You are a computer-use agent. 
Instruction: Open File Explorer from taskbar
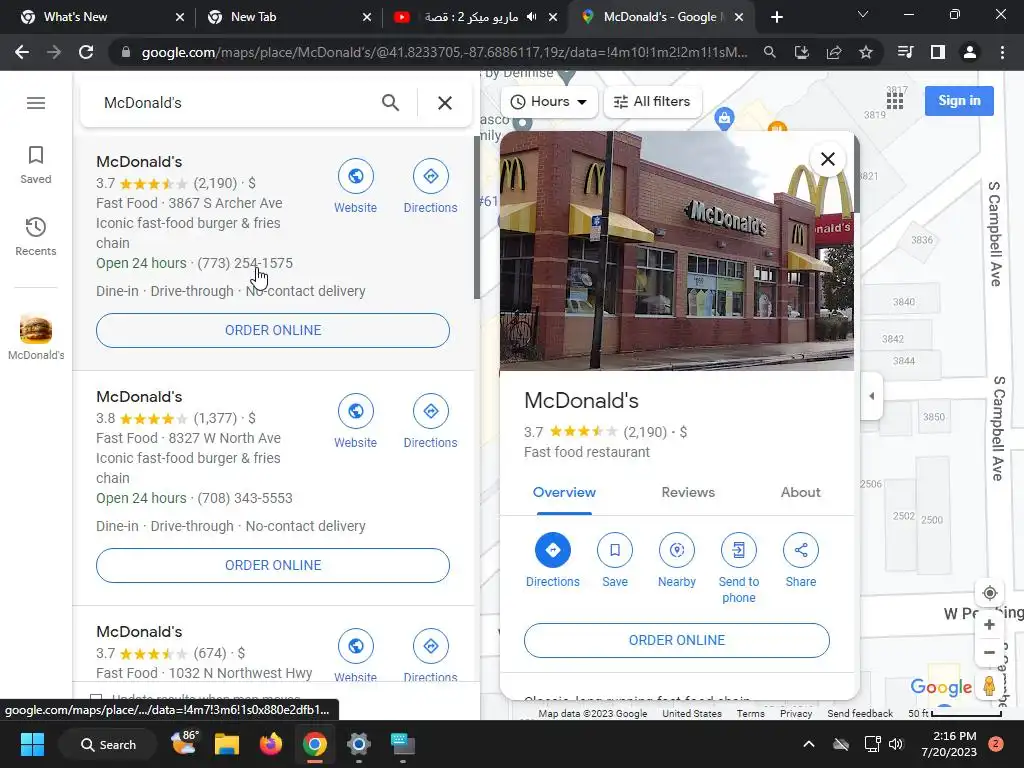point(227,744)
